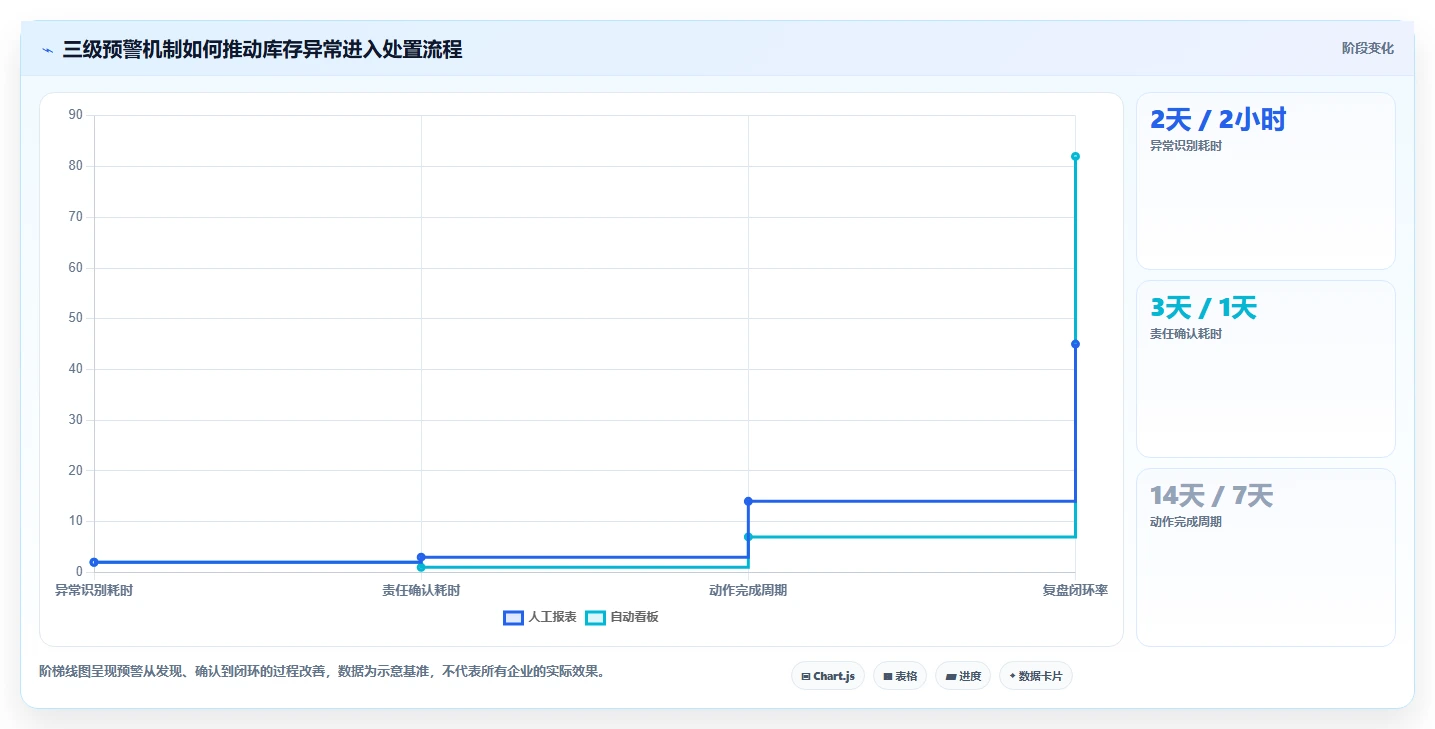
Task: Click the 自动看板 point at 1 on 责任确认耗时
Action: click(421, 567)
